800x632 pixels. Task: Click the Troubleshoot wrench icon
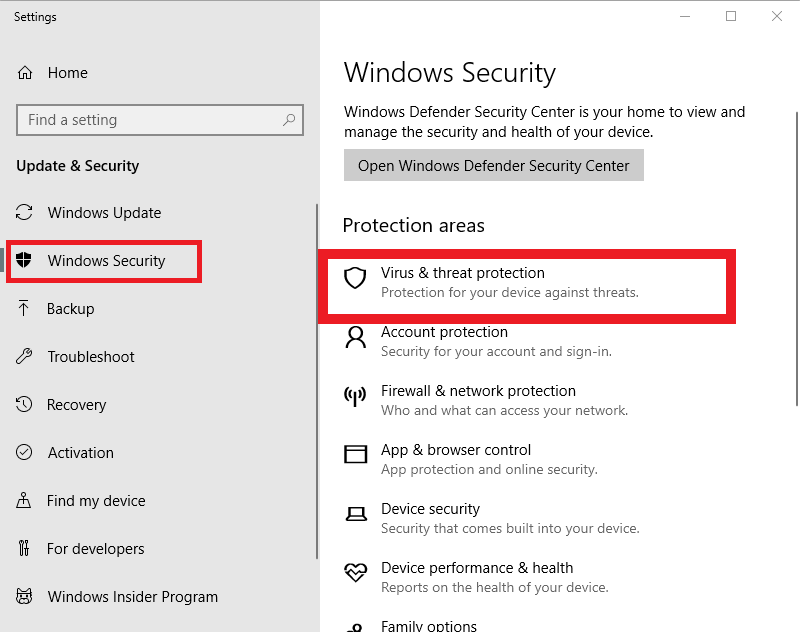coord(25,357)
